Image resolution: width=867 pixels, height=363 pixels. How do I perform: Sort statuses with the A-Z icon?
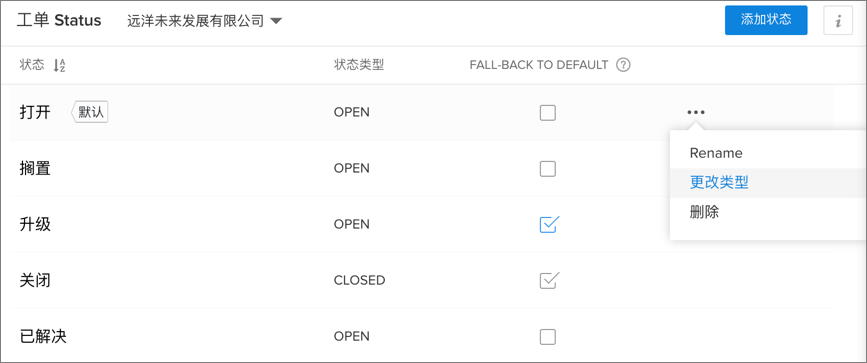[x=59, y=65]
